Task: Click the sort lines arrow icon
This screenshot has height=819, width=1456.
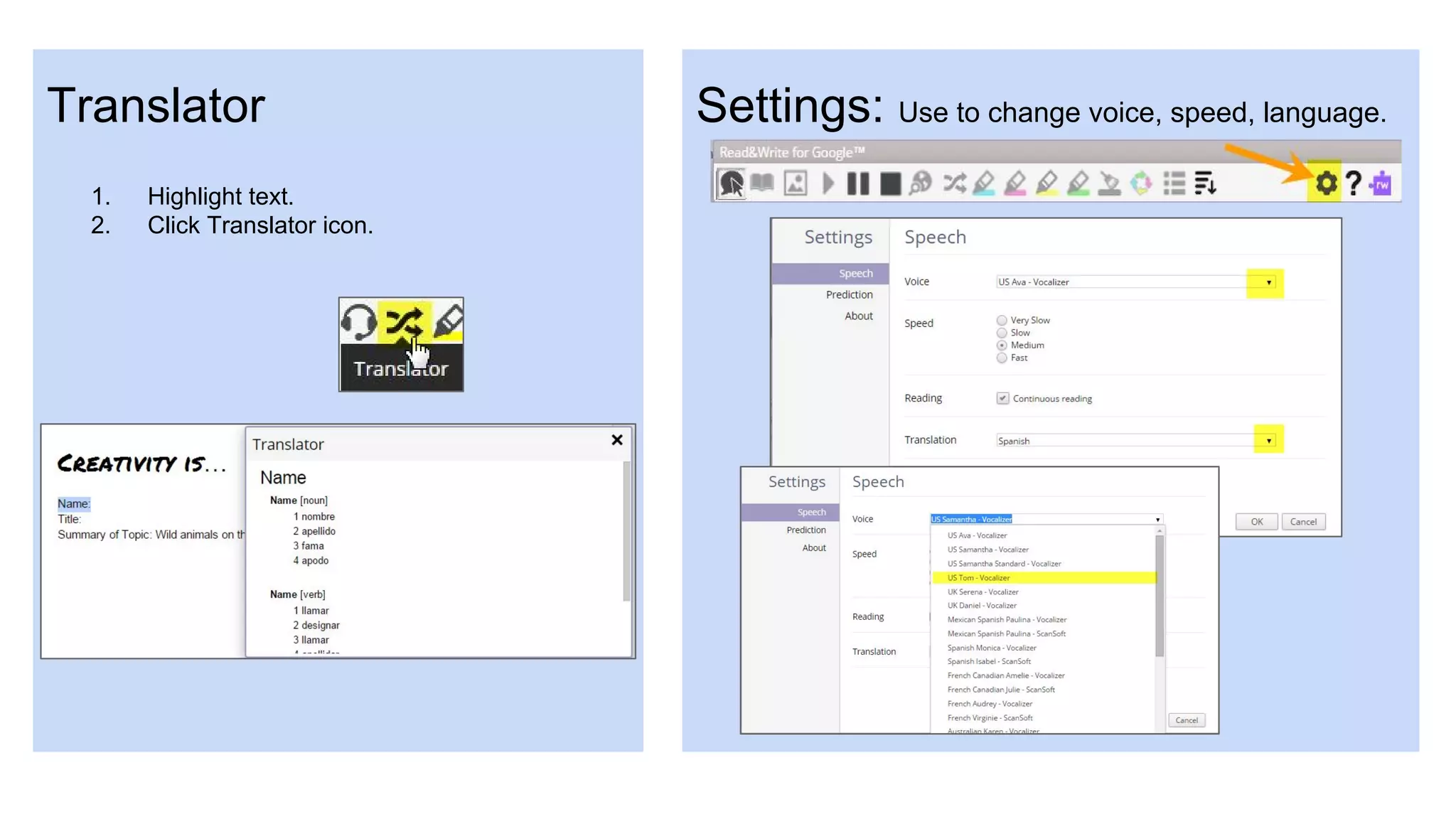Action: 1206,183
